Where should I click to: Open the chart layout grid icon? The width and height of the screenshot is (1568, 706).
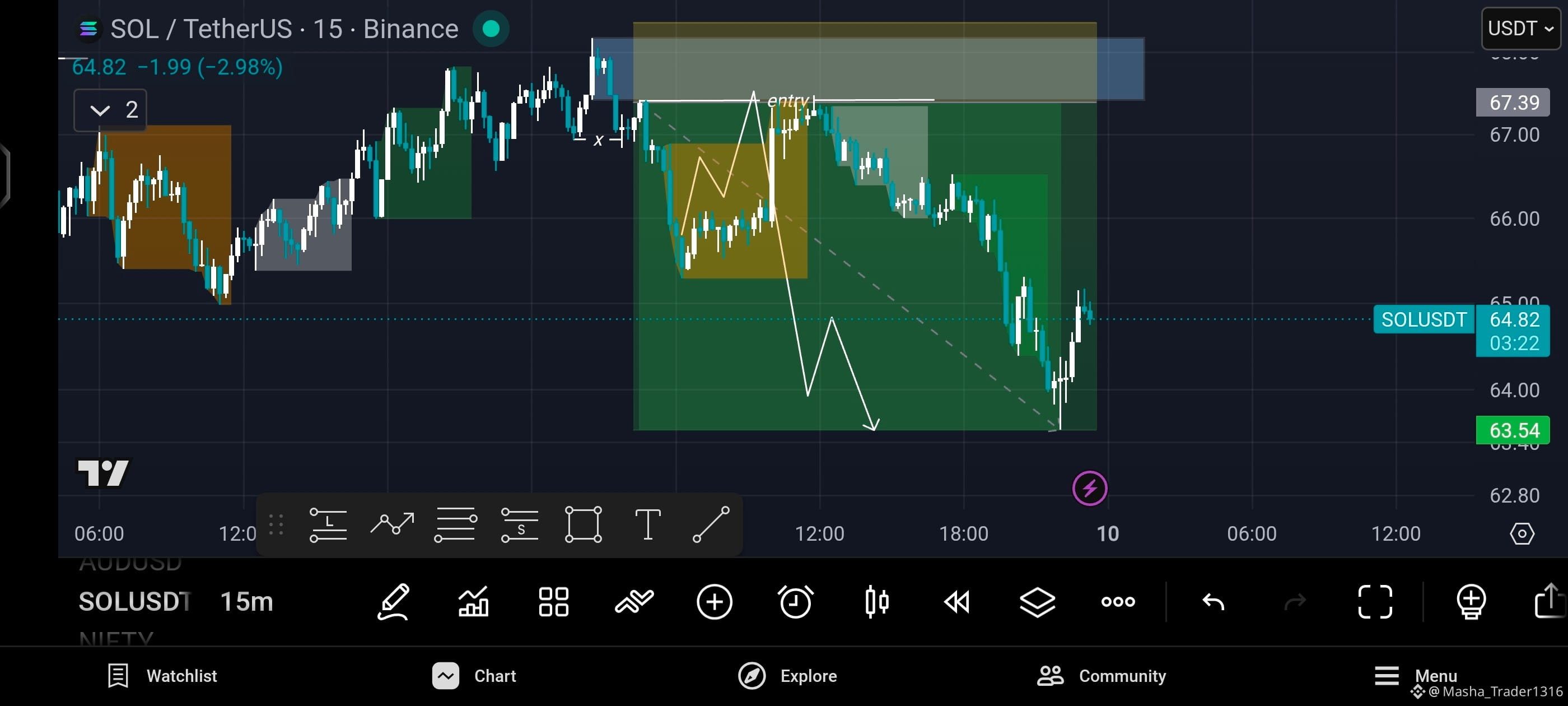coord(553,602)
